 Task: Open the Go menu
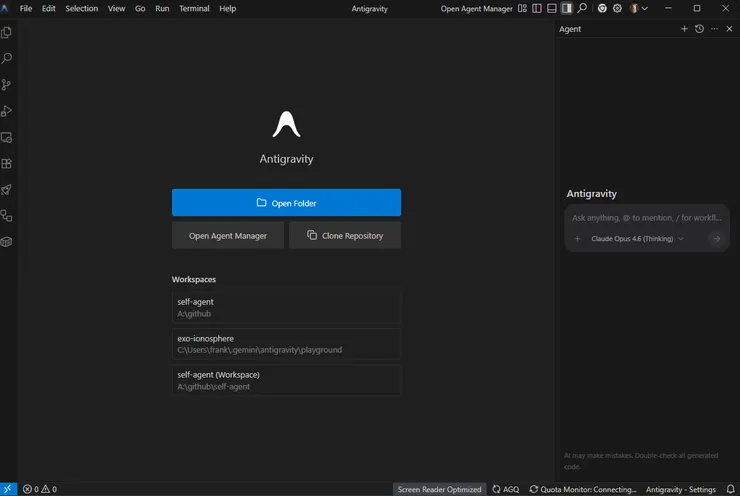point(140,8)
